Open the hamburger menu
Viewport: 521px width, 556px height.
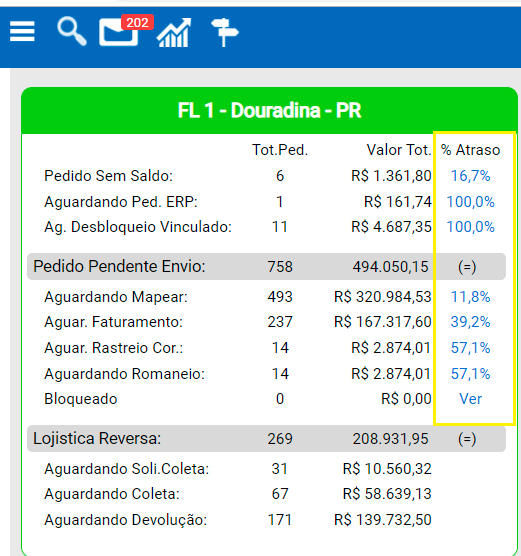(22, 31)
